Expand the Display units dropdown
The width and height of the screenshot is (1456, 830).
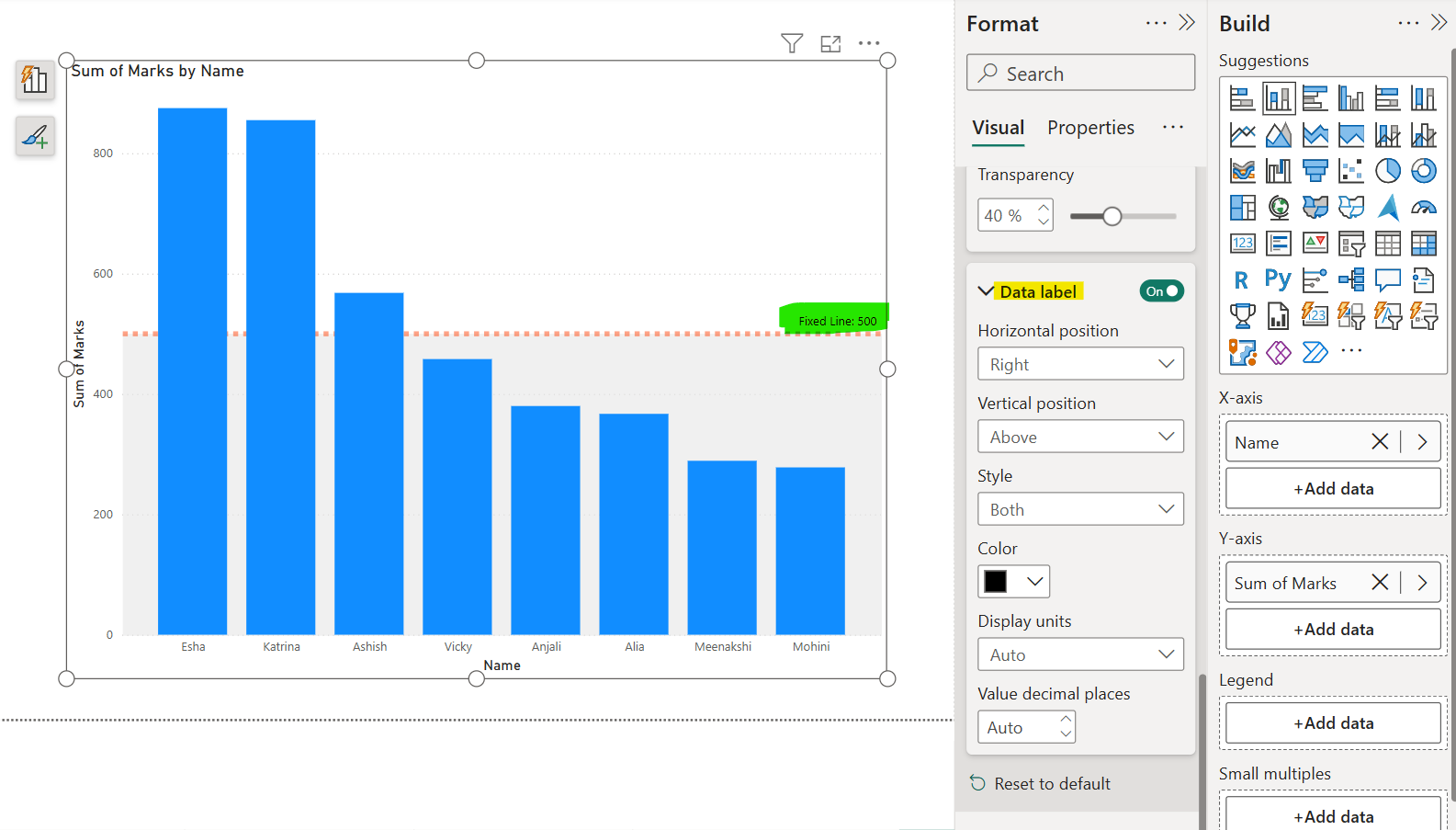(x=1080, y=654)
